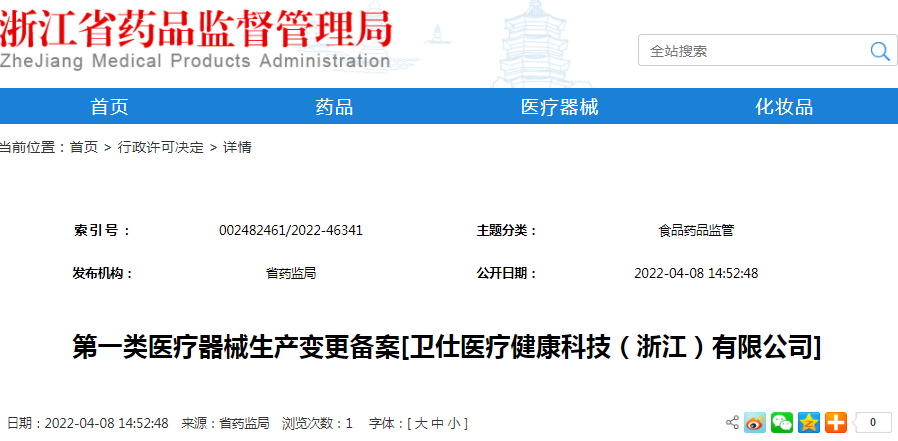898x441 pixels.
Task: Open the 首页 navigation tab
Action: 109,107
